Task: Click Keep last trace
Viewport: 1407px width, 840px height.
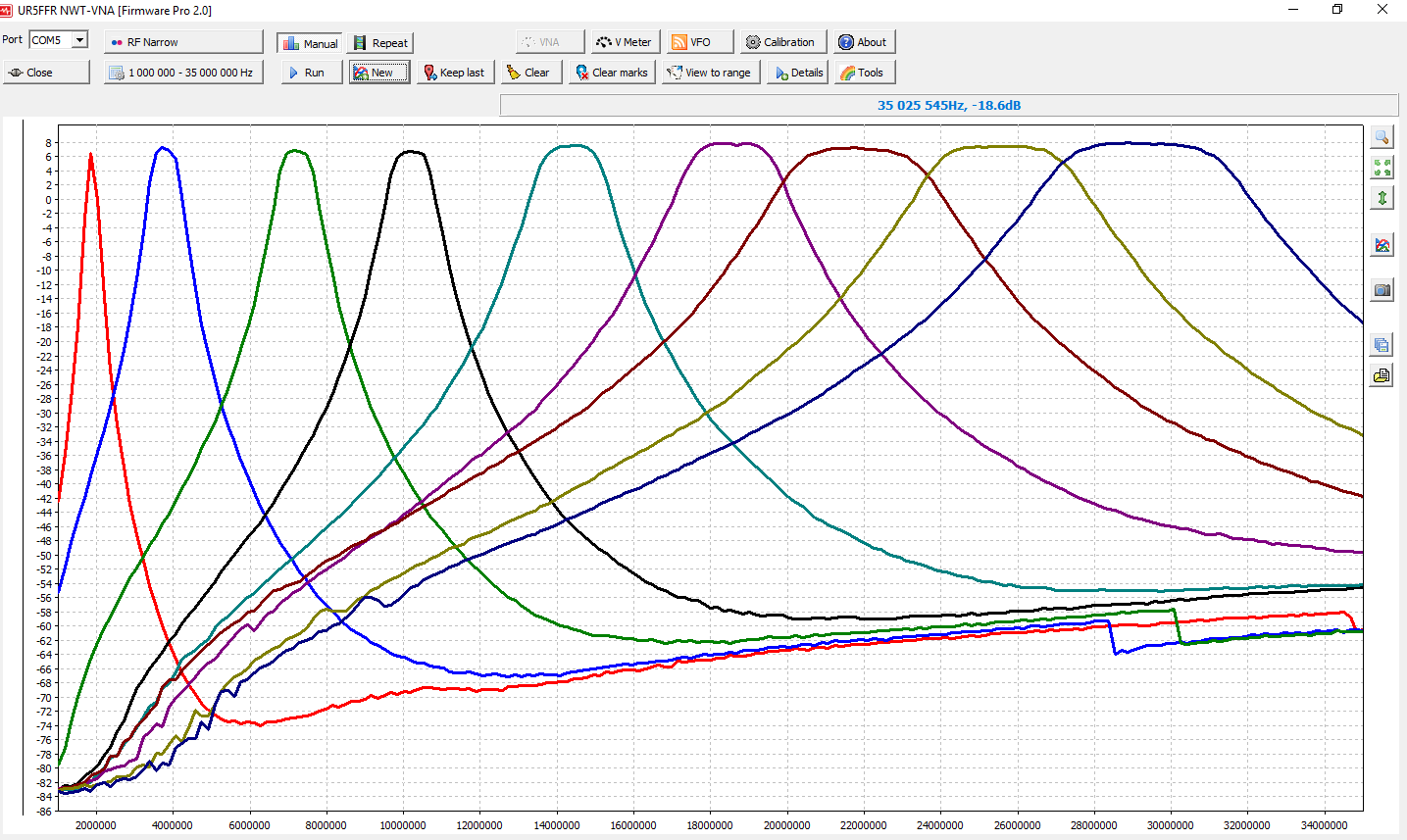Action: [x=456, y=73]
